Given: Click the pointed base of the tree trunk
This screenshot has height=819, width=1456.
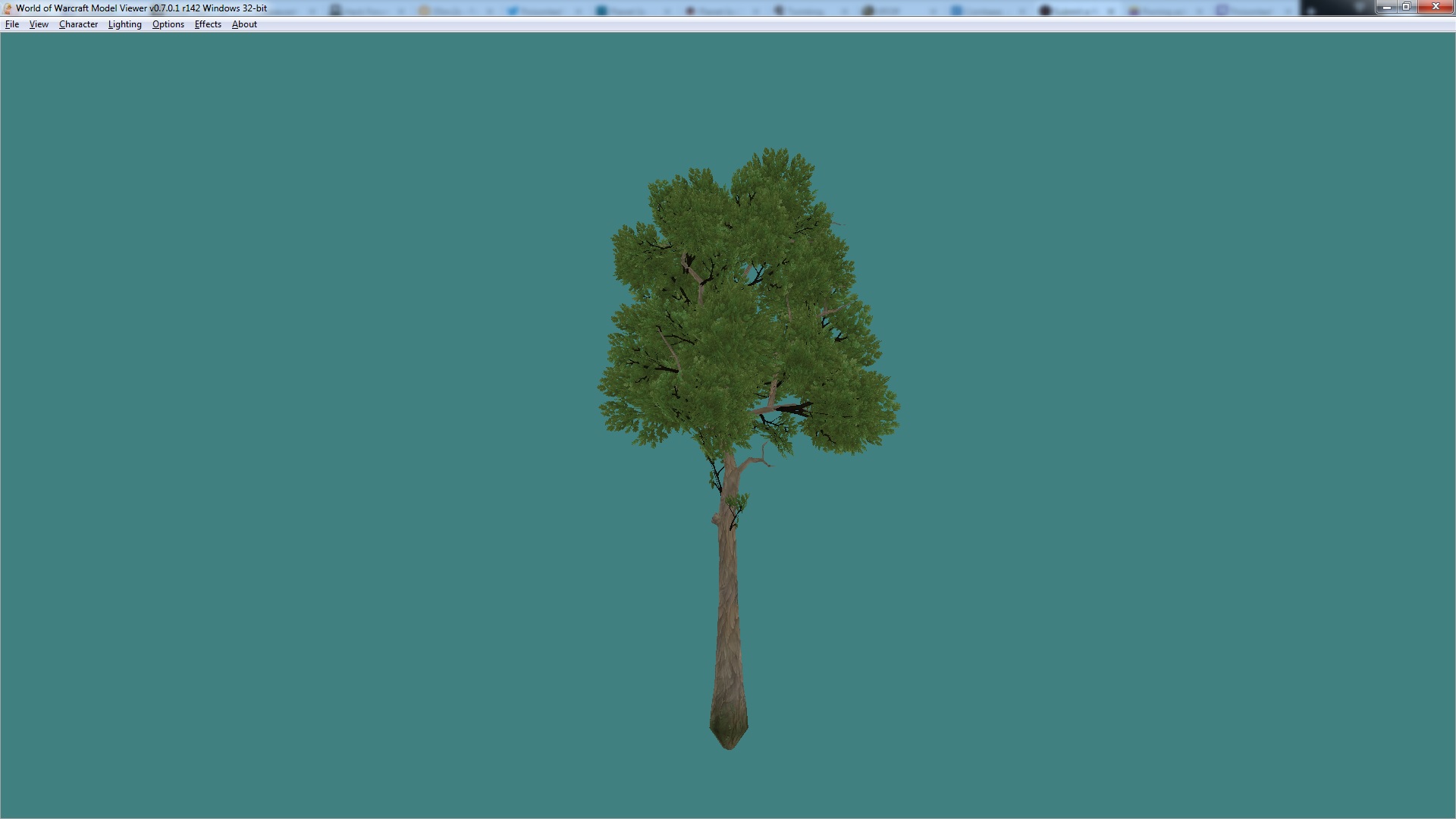Looking at the screenshot, I should point(729,739).
